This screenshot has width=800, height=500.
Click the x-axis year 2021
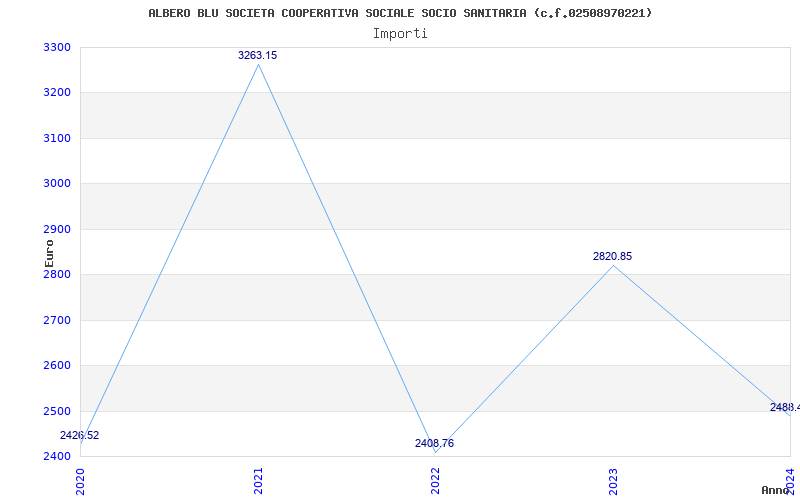coord(258,481)
